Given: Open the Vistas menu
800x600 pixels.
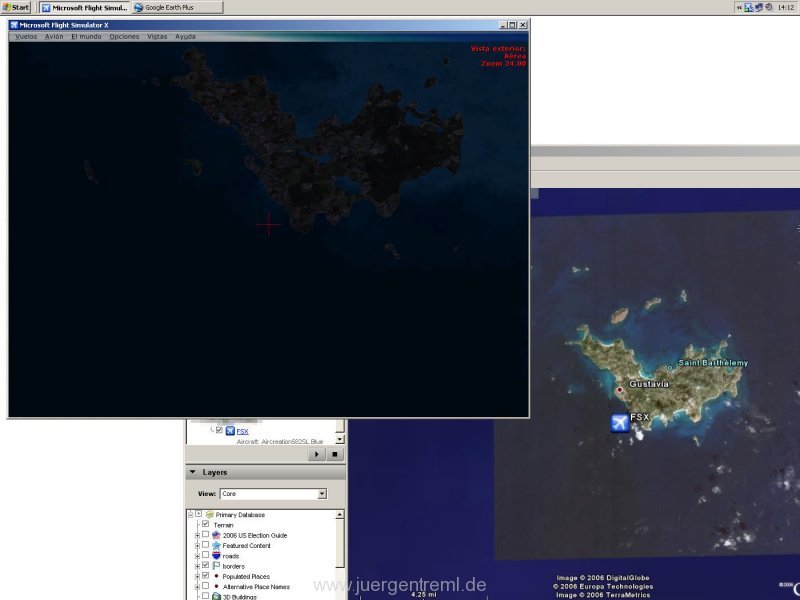Looking at the screenshot, I should pyautogui.click(x=157, y=37).
